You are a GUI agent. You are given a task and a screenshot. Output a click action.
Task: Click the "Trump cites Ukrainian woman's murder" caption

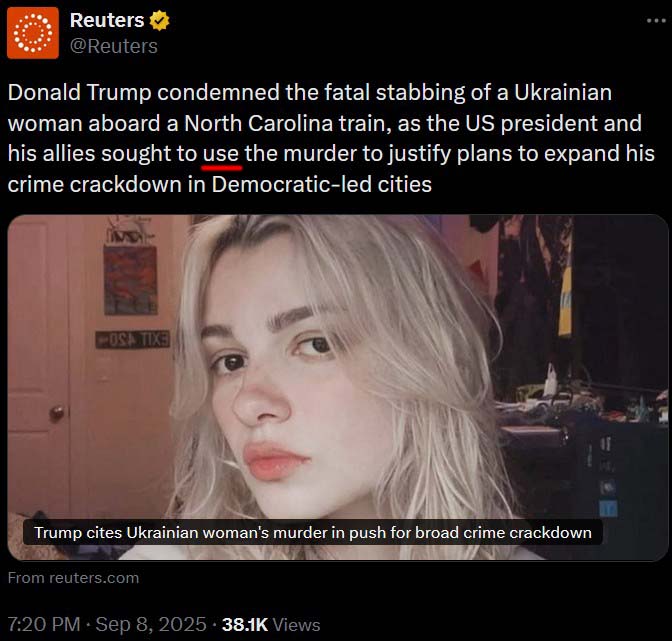tap(313, 532)
